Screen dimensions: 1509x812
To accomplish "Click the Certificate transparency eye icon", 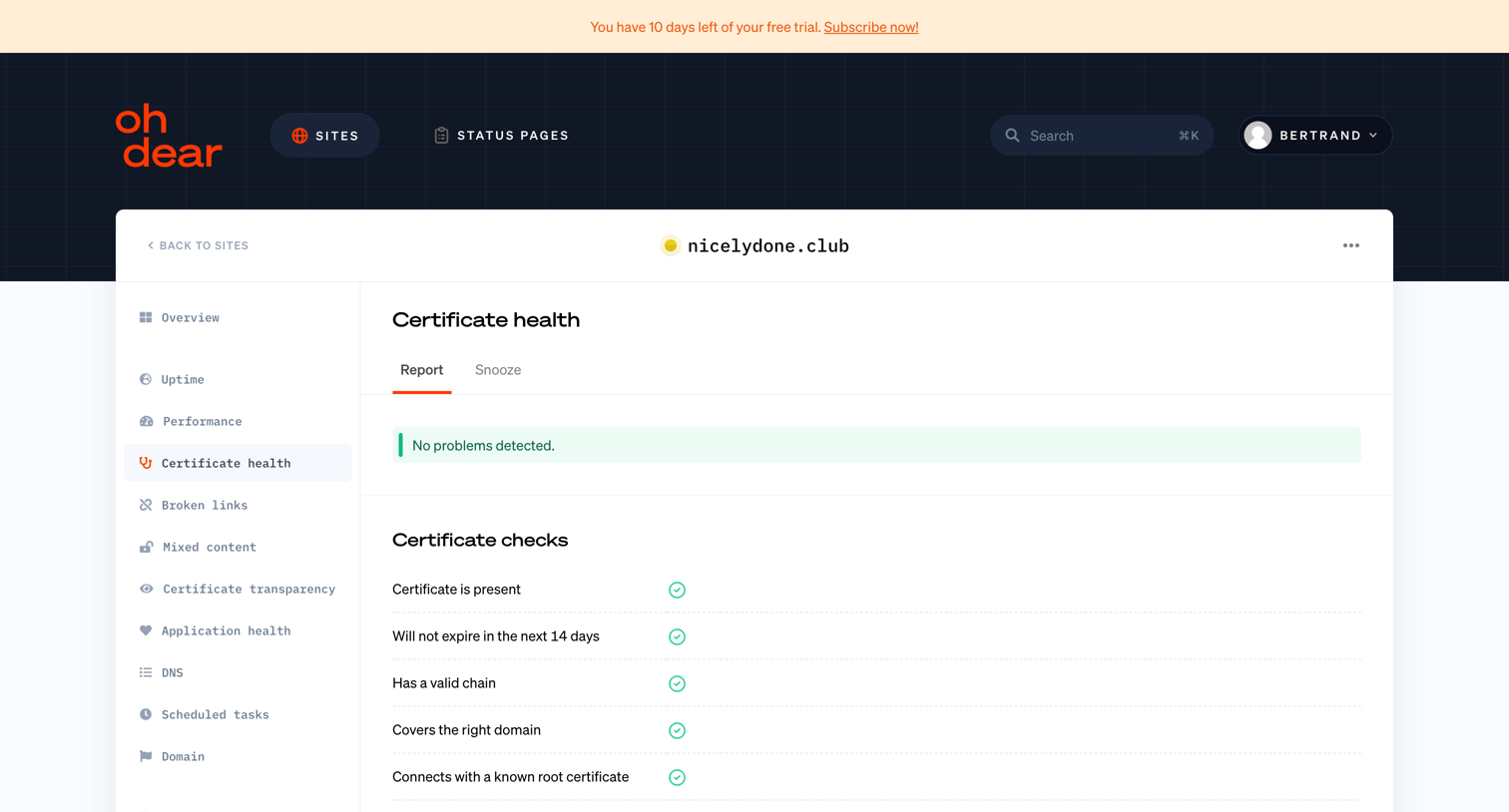I will pyautogui.click(x=147, y=589).
